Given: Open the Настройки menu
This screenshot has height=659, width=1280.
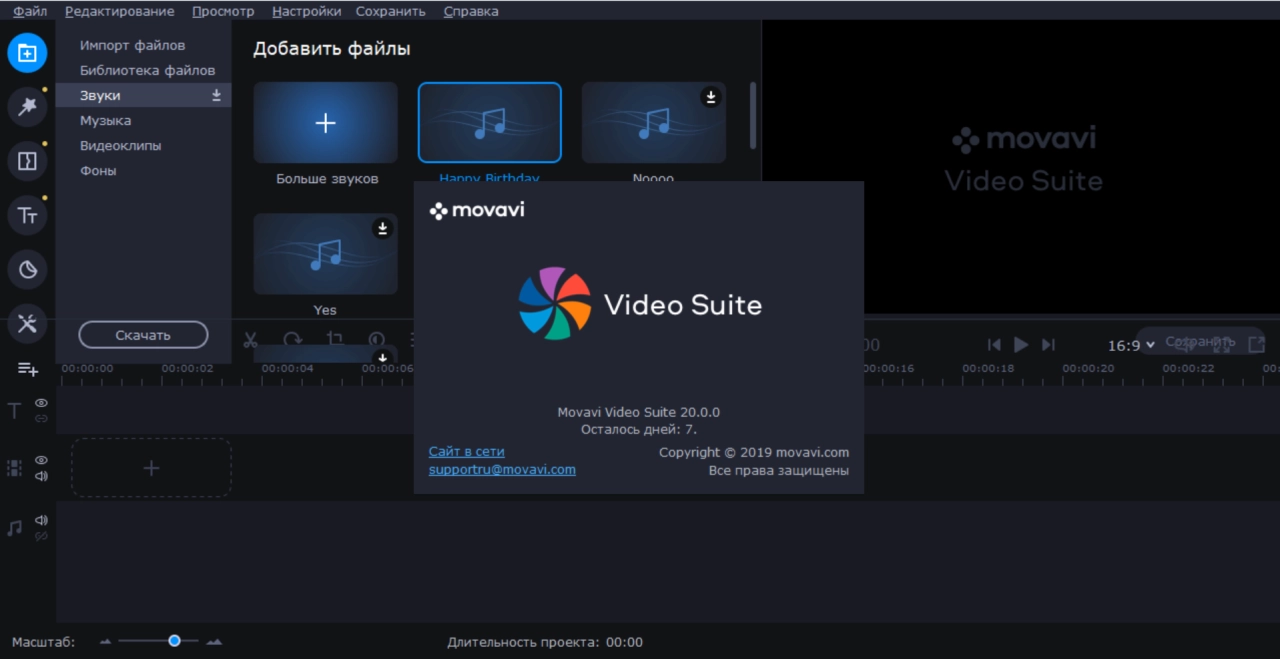Looking at the screenshot, I should click(x=306, y=11).
